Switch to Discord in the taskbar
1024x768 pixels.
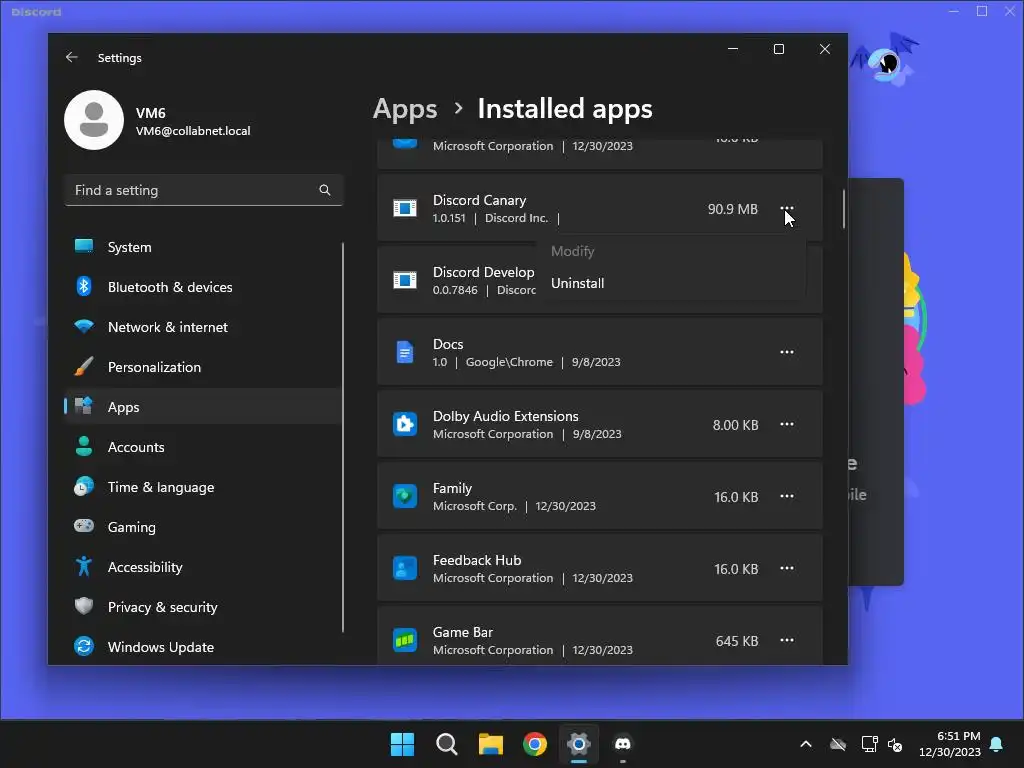click(623, 744)
